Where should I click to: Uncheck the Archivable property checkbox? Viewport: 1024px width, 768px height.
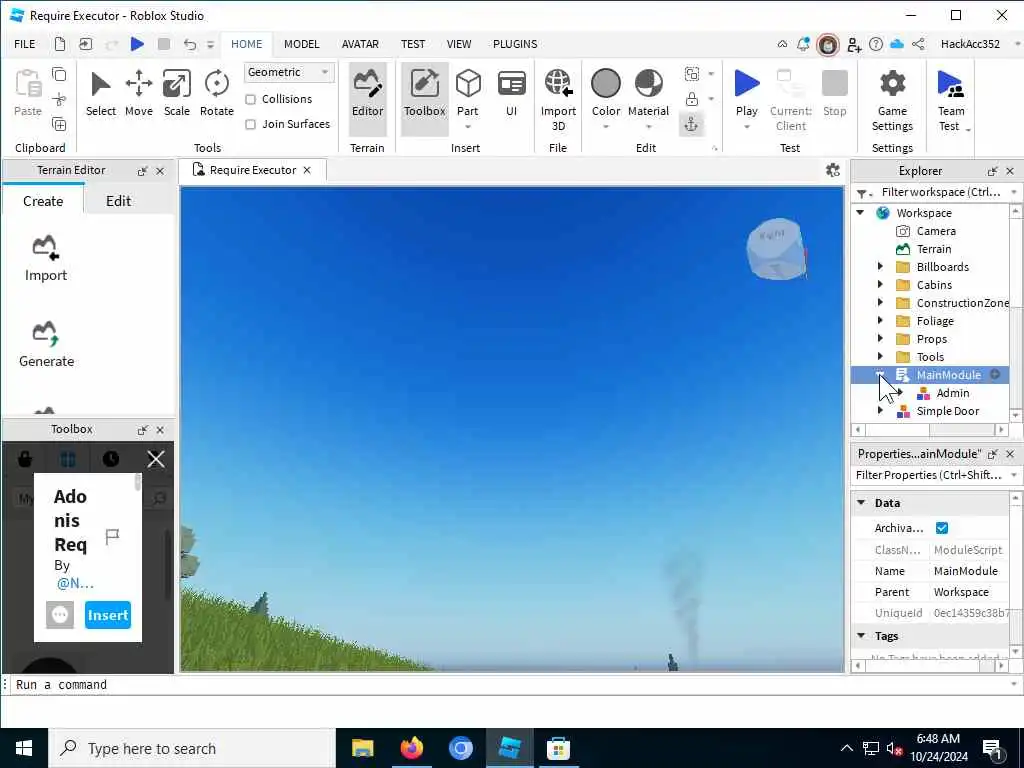(x=942, y=528)
